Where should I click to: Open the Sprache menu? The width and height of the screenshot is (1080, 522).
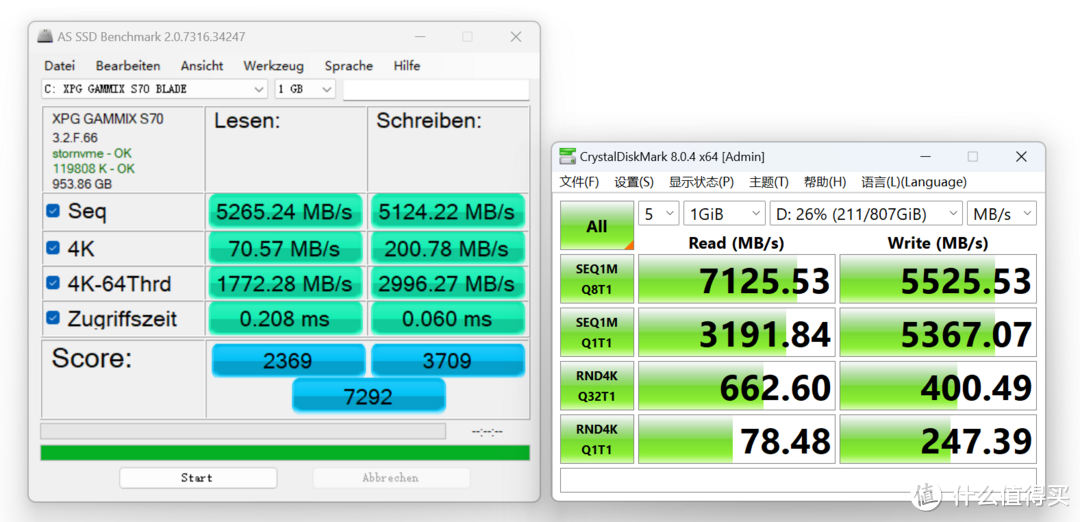click(349, 66)
